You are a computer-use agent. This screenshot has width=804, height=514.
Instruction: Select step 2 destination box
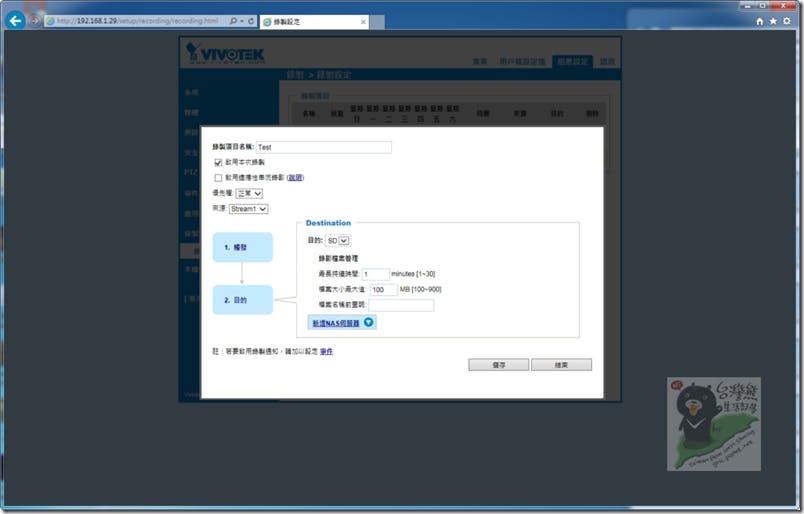point(243,300)
